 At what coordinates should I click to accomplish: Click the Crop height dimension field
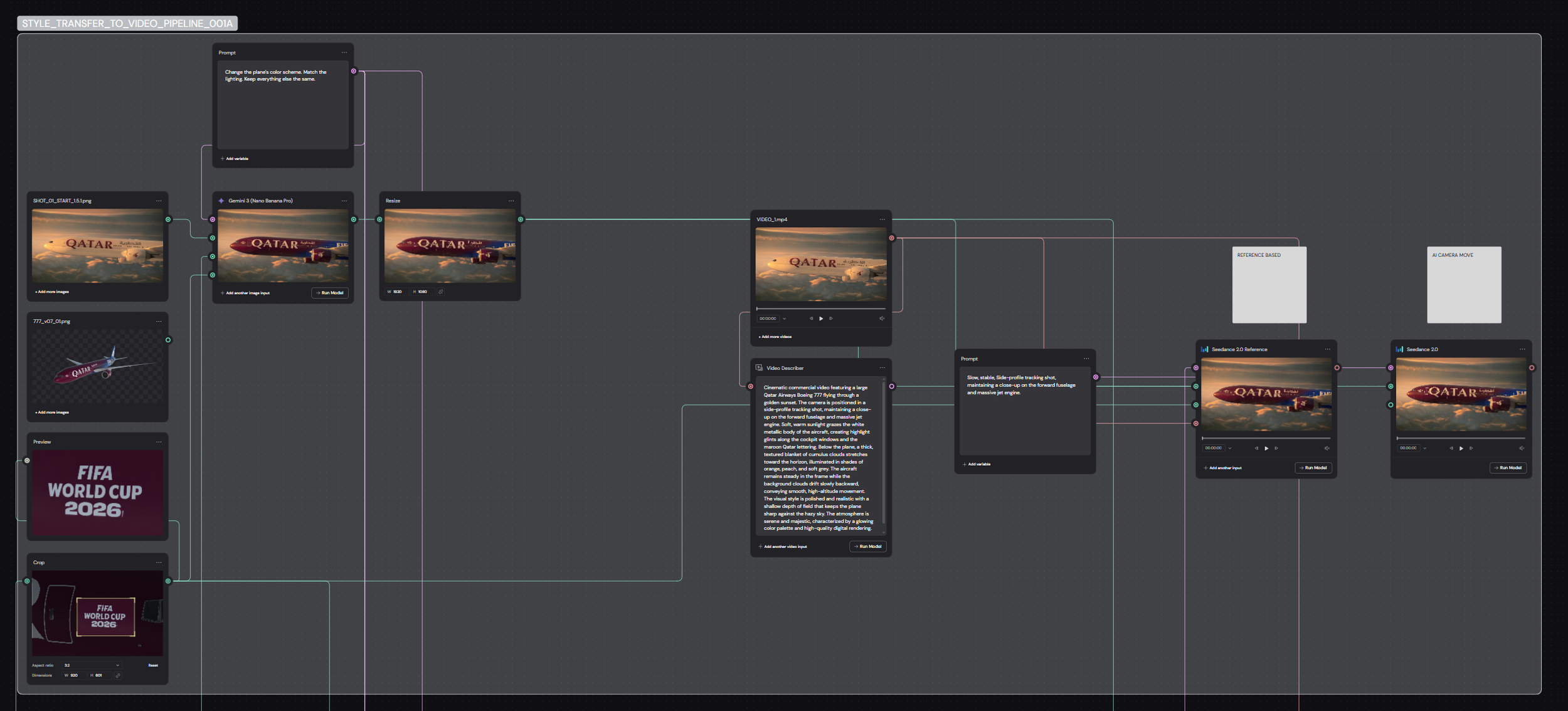(100, 675)
